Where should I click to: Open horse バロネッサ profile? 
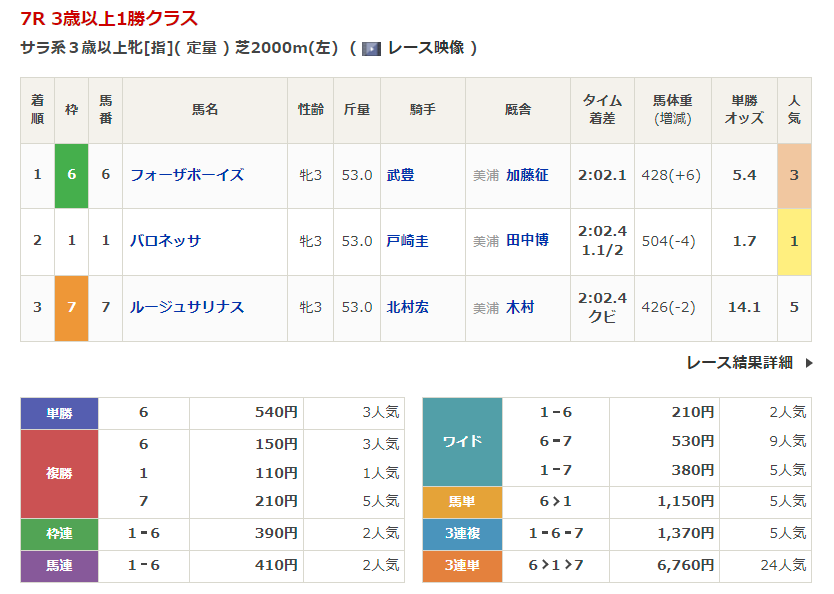click(165, 241)
